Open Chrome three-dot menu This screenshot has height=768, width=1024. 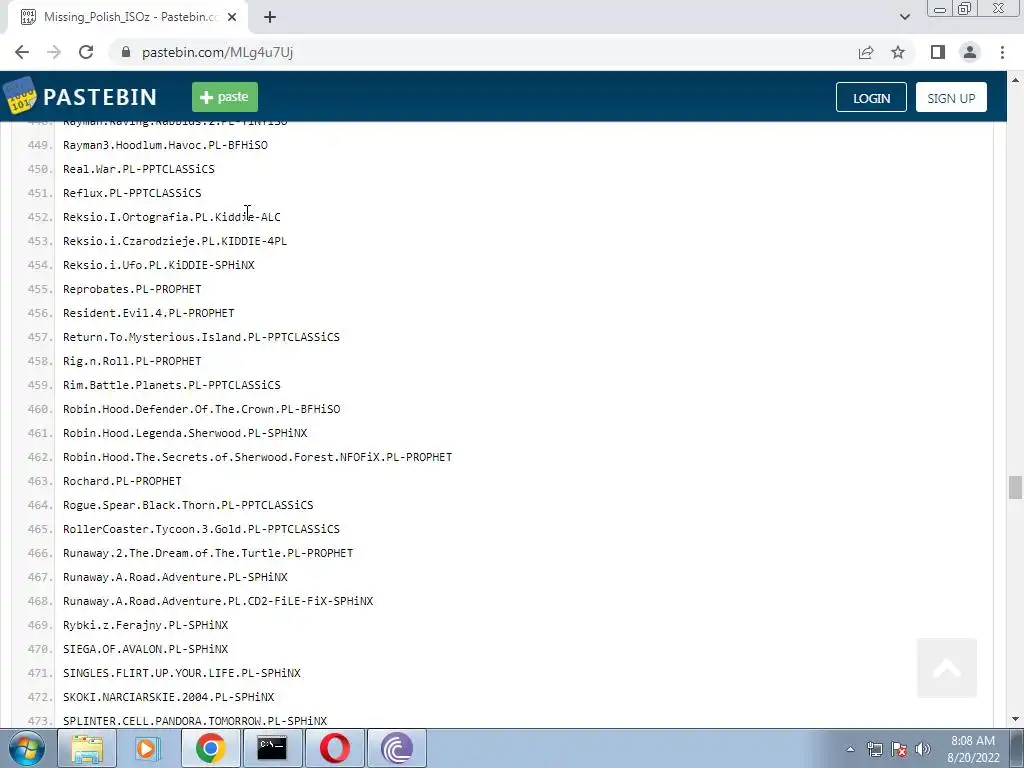[1002, 52]
